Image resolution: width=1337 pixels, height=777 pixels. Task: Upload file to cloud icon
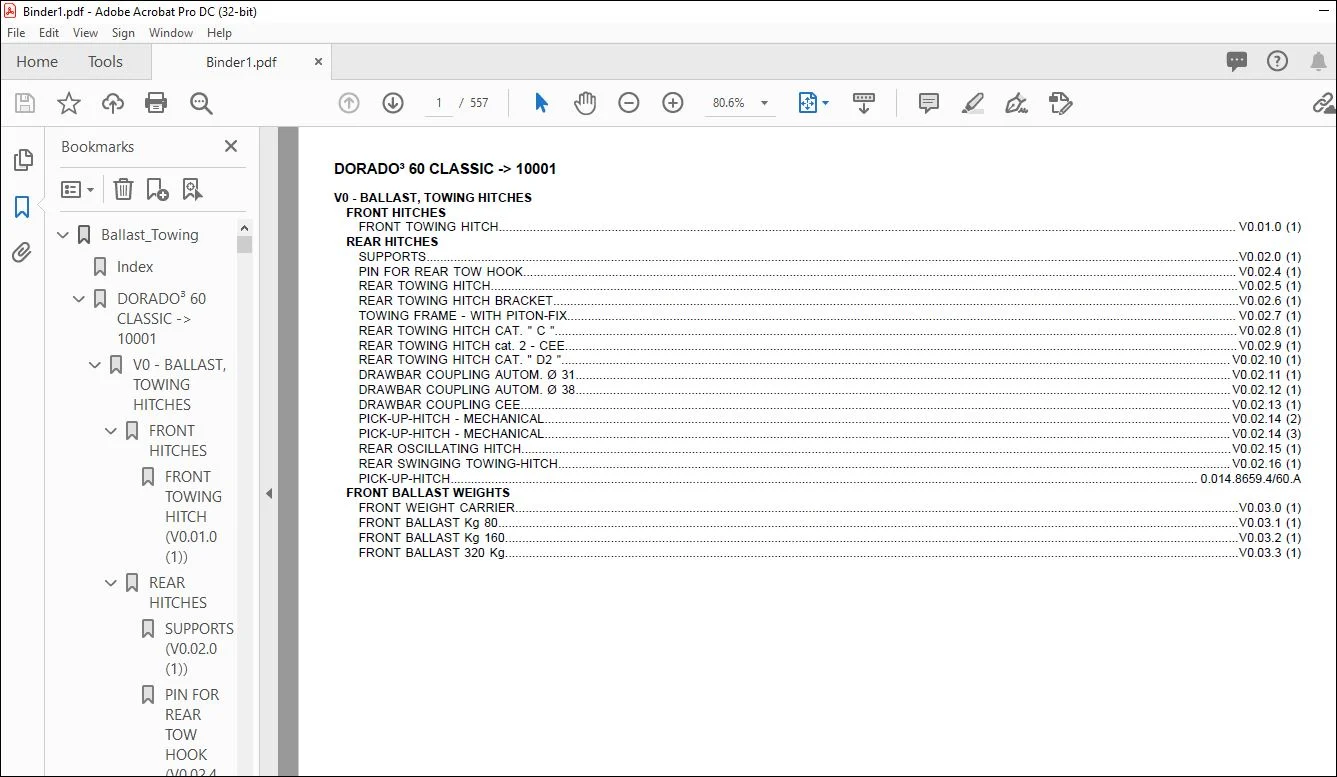[x=113, y=103]
